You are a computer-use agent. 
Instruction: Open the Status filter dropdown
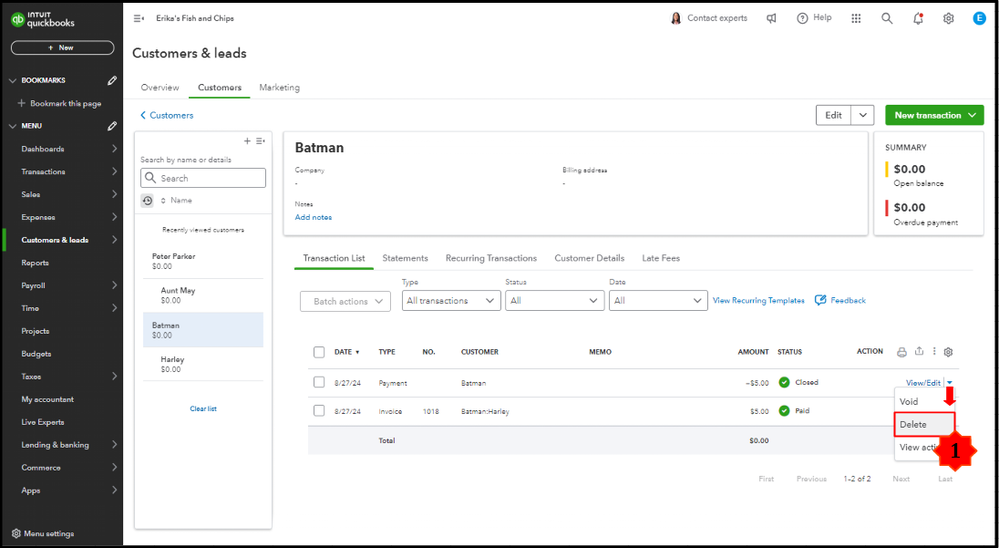554,301
